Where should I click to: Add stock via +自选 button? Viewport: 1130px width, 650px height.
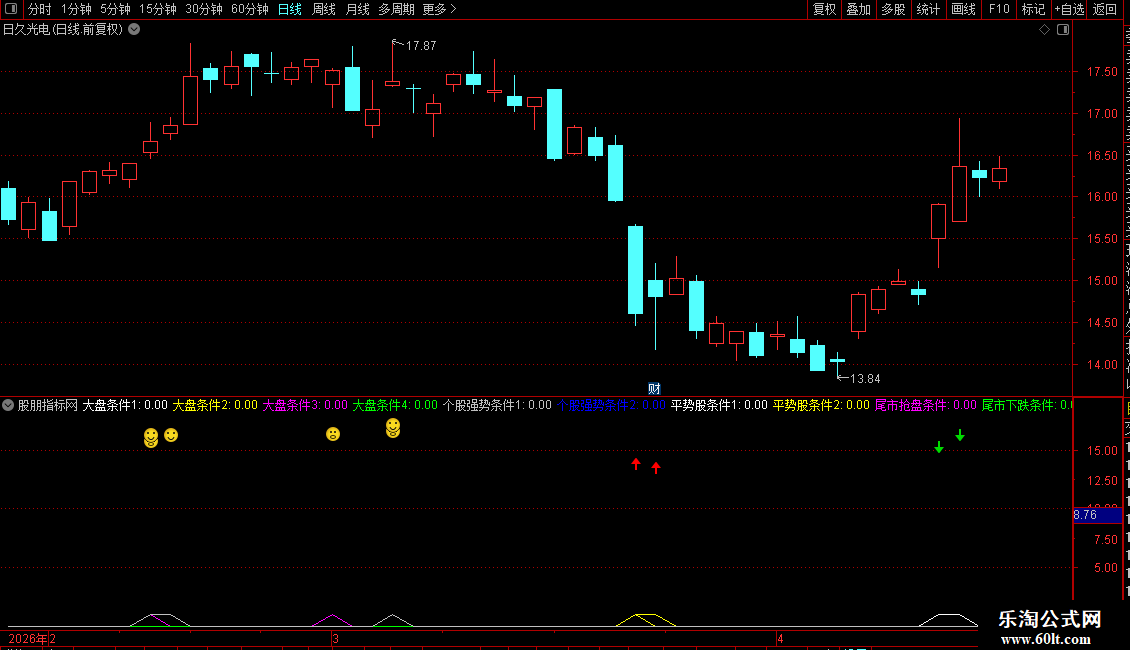click(1069, 9)
